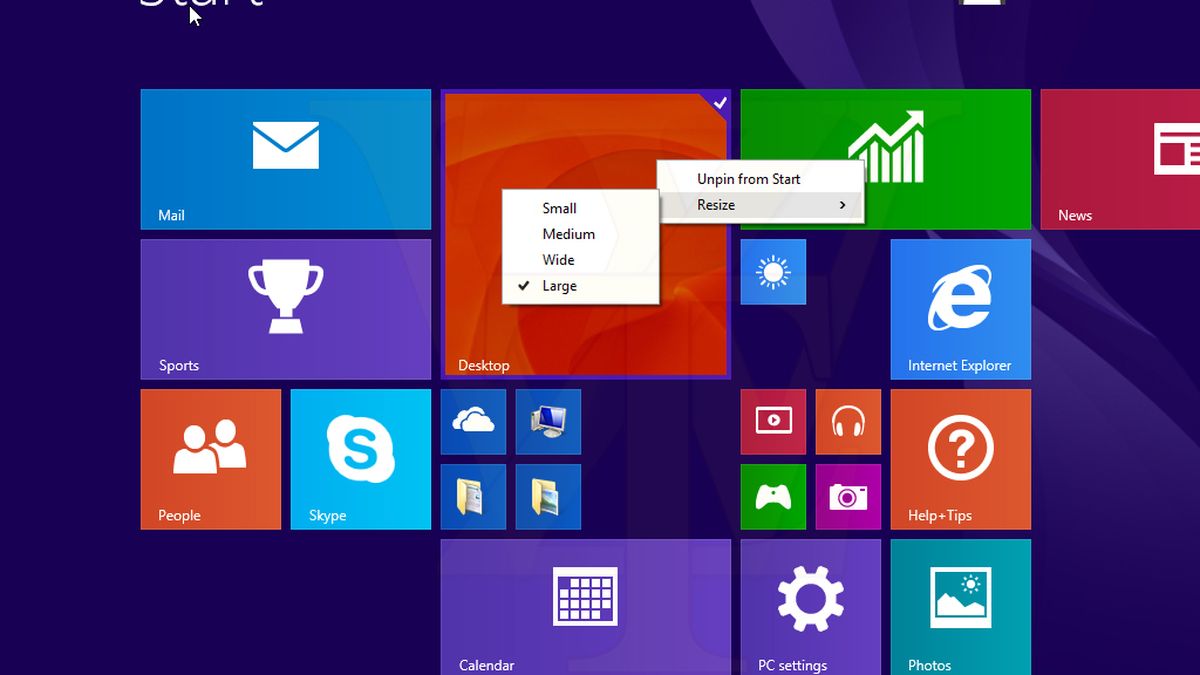Image resolution: width=1200 pixels, height=675 pixels.
Task: Open the Mail tile
Action: tap(285, 159)
